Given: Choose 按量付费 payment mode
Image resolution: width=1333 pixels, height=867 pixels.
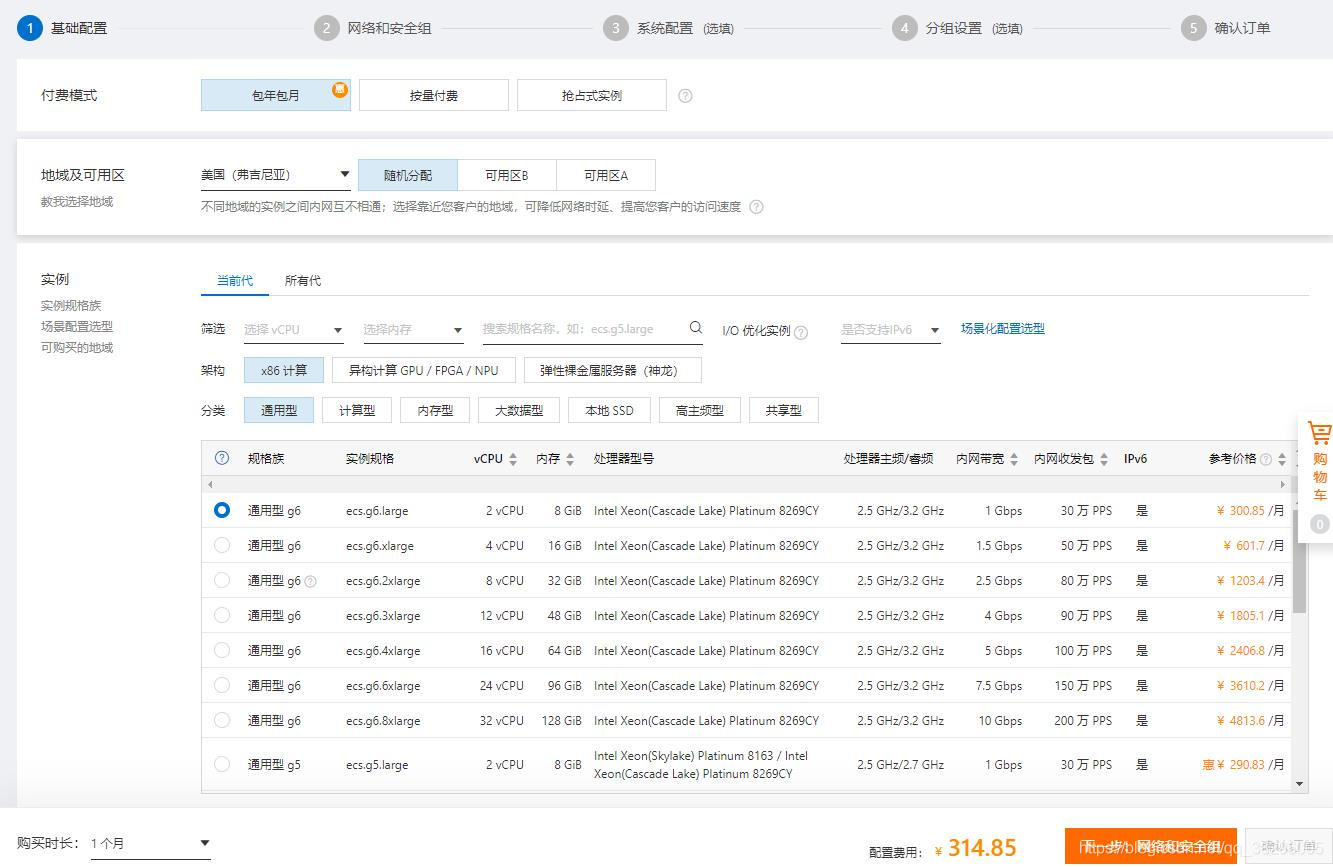Looking at the screenshot, I should click(434, 95).
